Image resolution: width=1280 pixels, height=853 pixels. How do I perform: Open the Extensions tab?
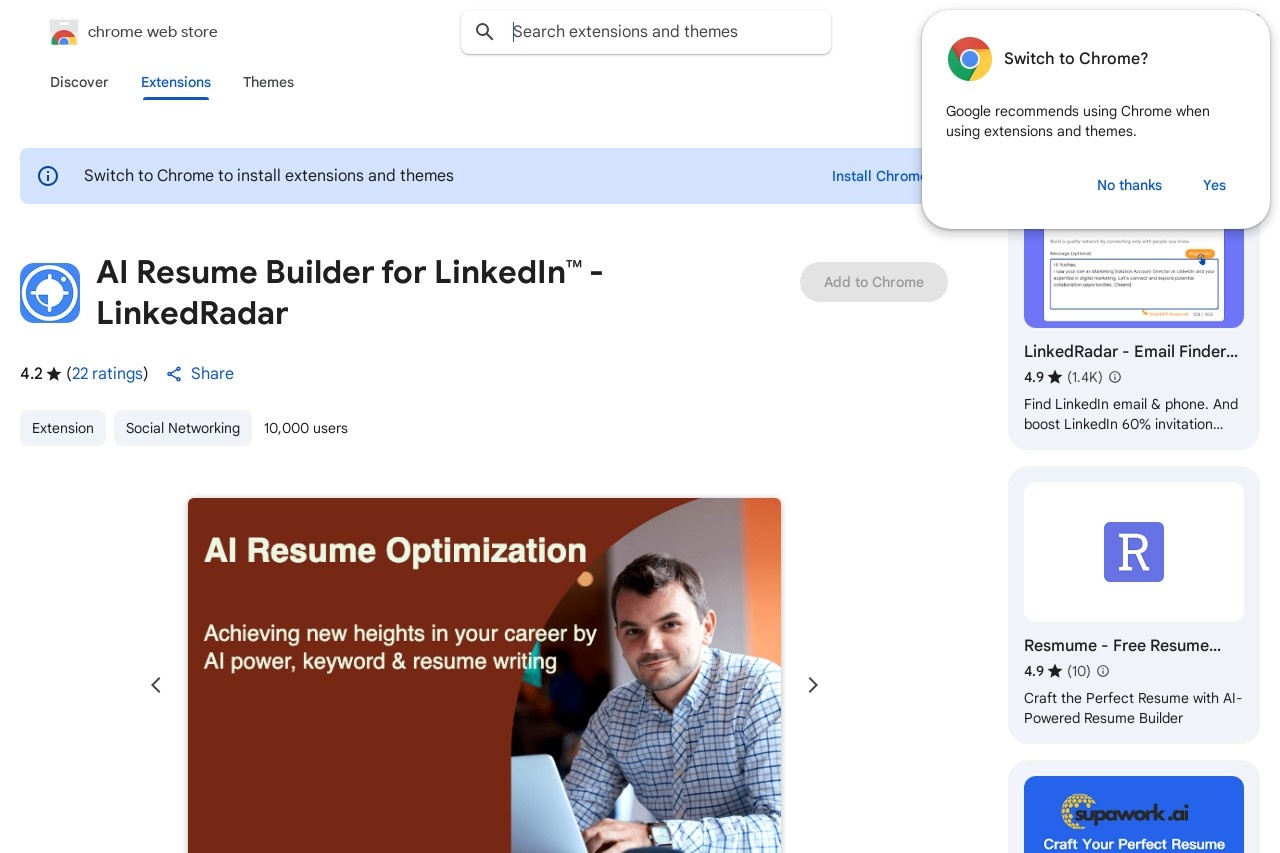tap(176, 82)
